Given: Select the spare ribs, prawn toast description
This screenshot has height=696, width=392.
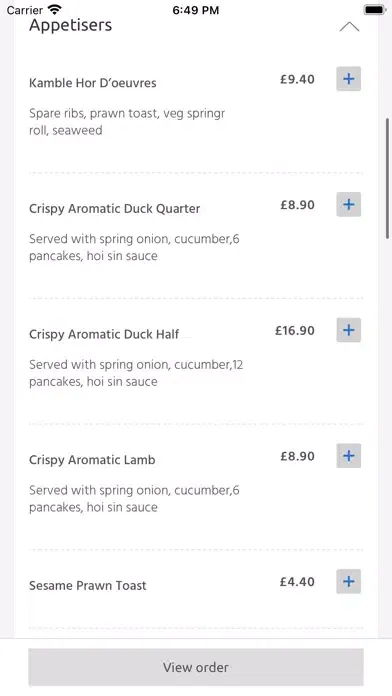Looking at the screenshot, I should pos(127,122).
